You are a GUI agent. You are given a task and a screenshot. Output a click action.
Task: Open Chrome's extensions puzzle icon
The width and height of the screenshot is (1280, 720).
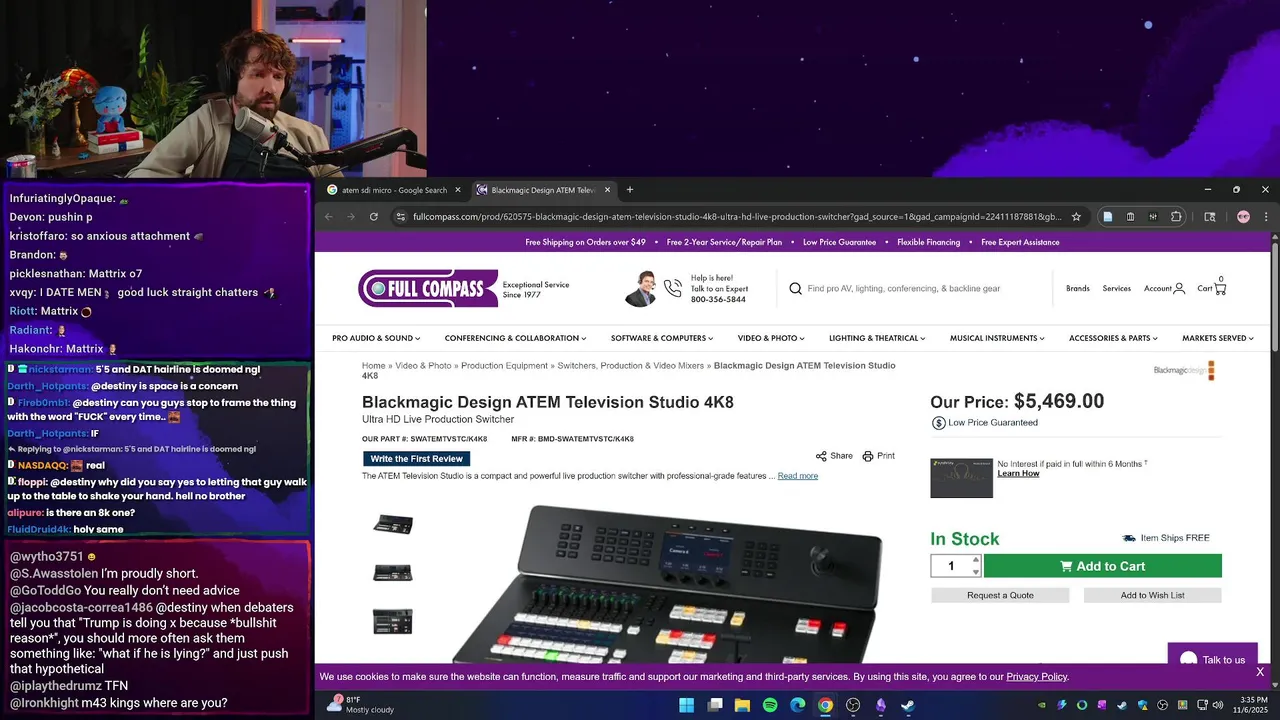tap(1176, 216)
